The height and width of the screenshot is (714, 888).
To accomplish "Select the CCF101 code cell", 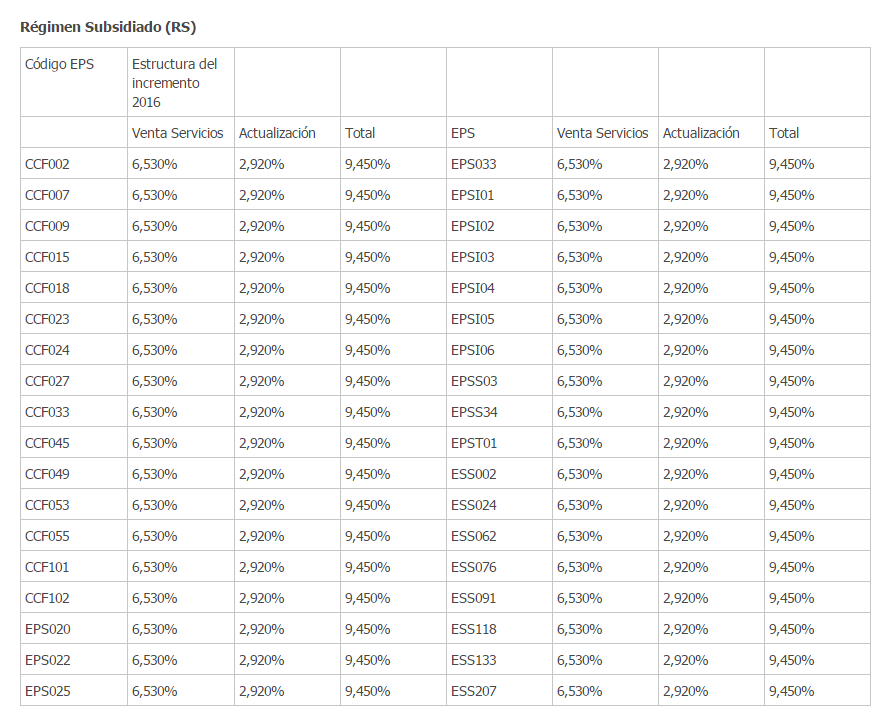I will tap(47, 567).
